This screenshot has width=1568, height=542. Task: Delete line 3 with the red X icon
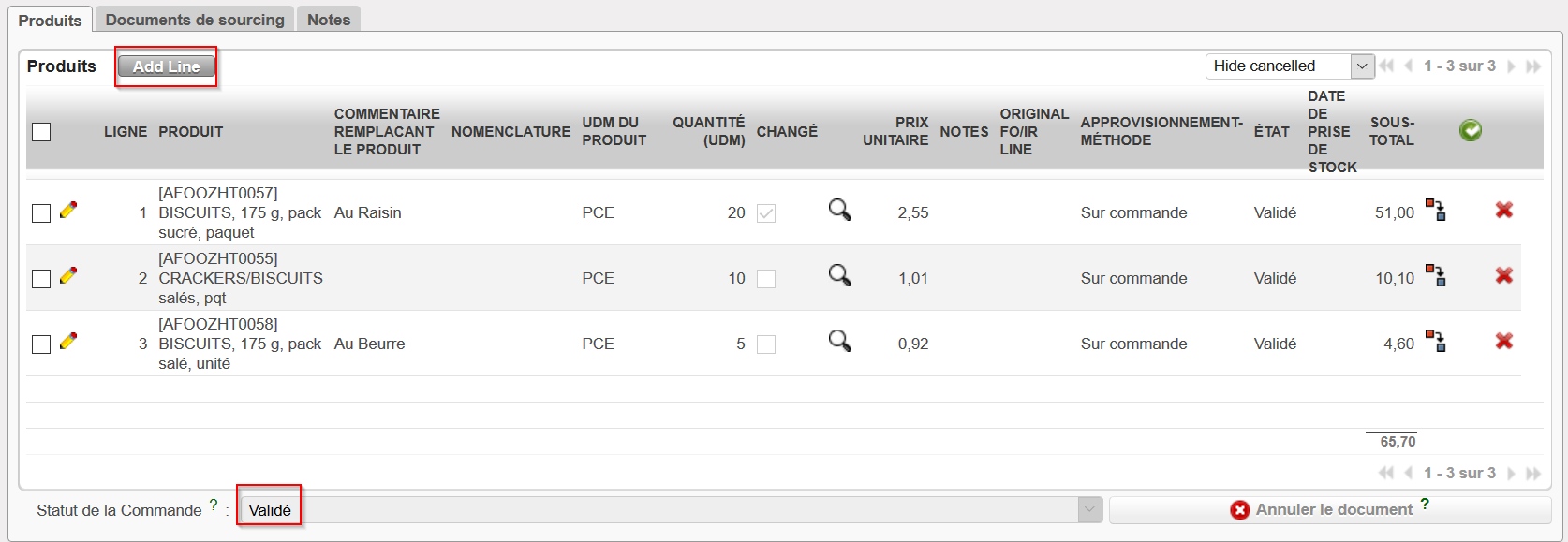click(x=1504, y=342)
